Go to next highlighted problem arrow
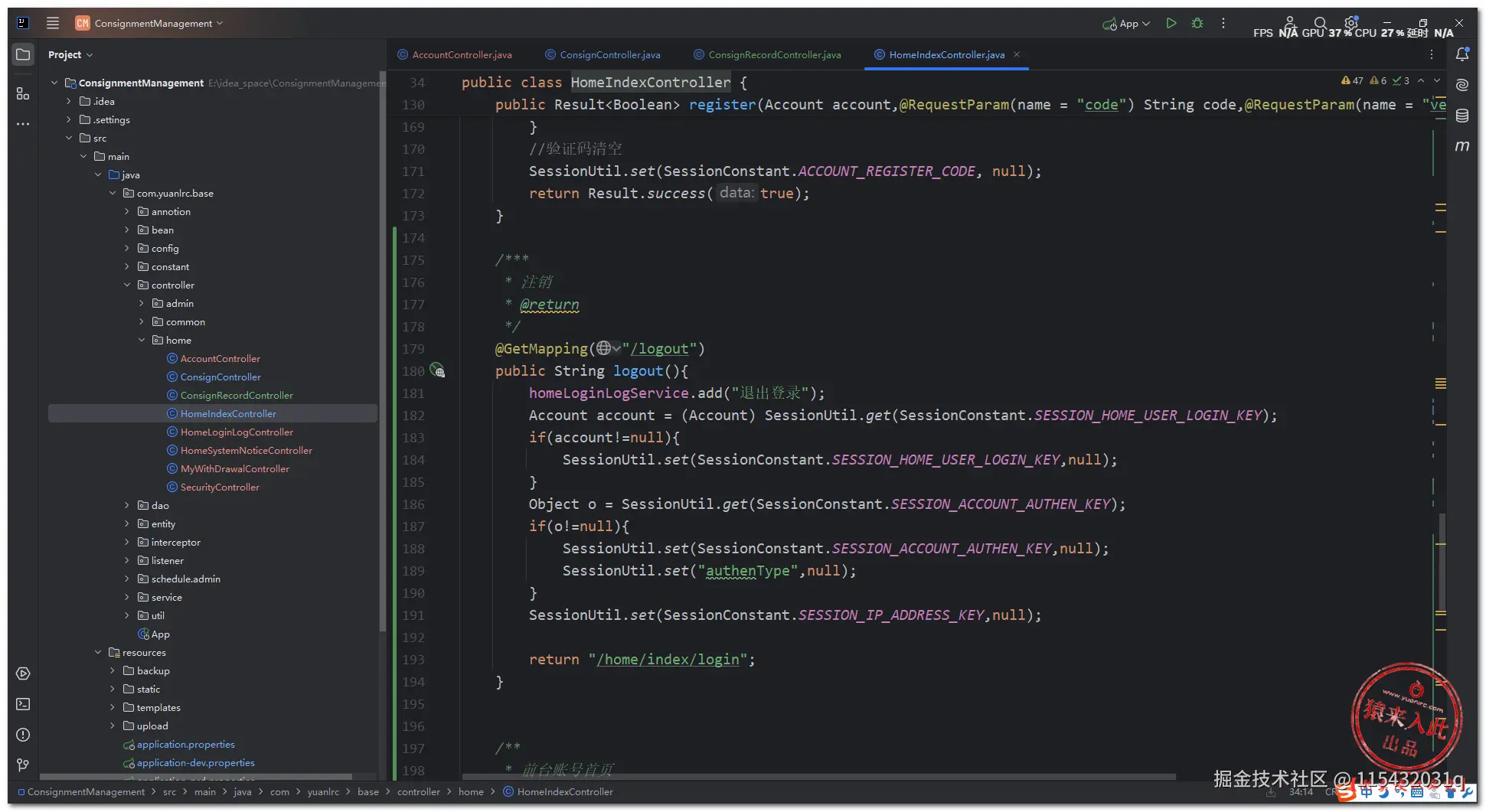This screenshot has width=1486, height=812. [1437, 80]
